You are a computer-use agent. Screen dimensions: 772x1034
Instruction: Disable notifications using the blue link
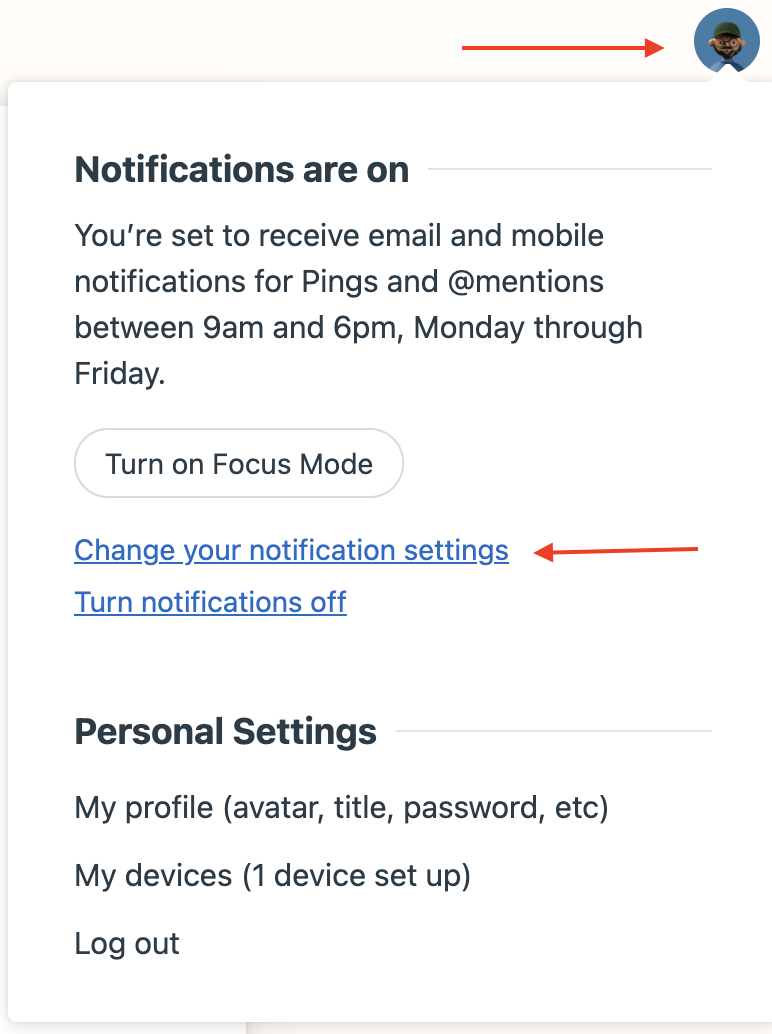pyautogui.click(x=210, y=601)
